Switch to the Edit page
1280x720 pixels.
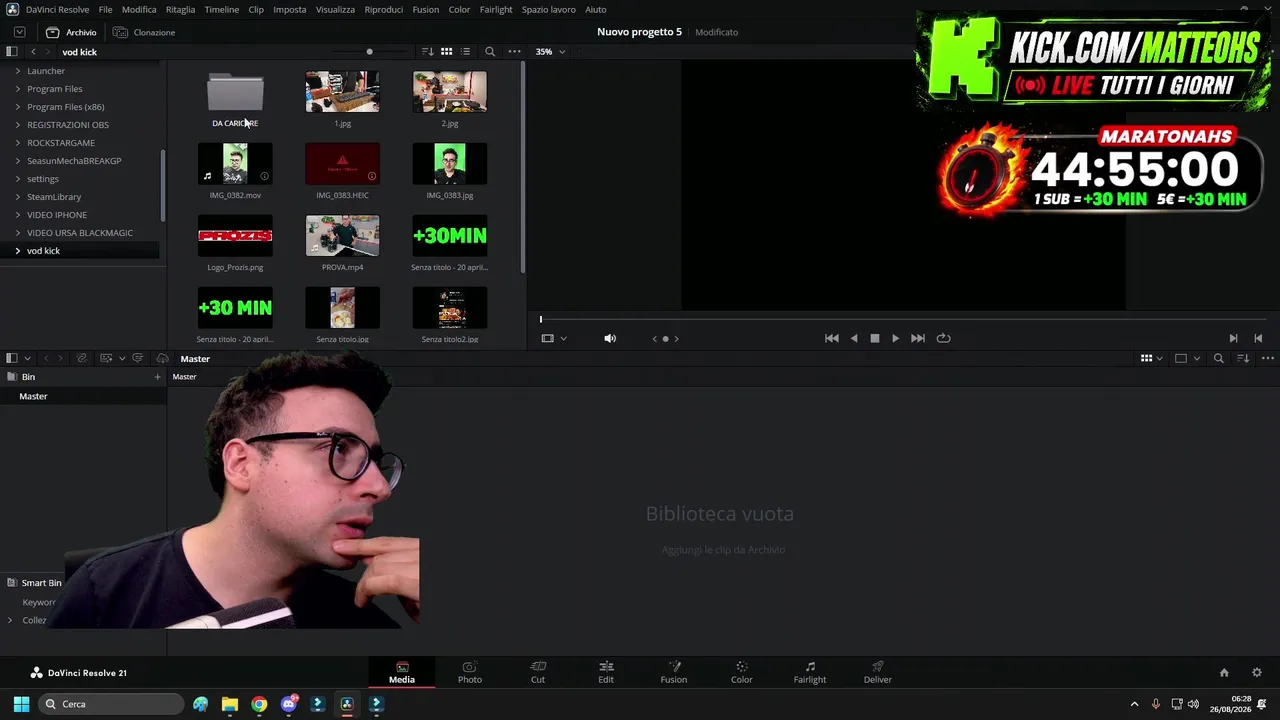(x=606, y=672)
